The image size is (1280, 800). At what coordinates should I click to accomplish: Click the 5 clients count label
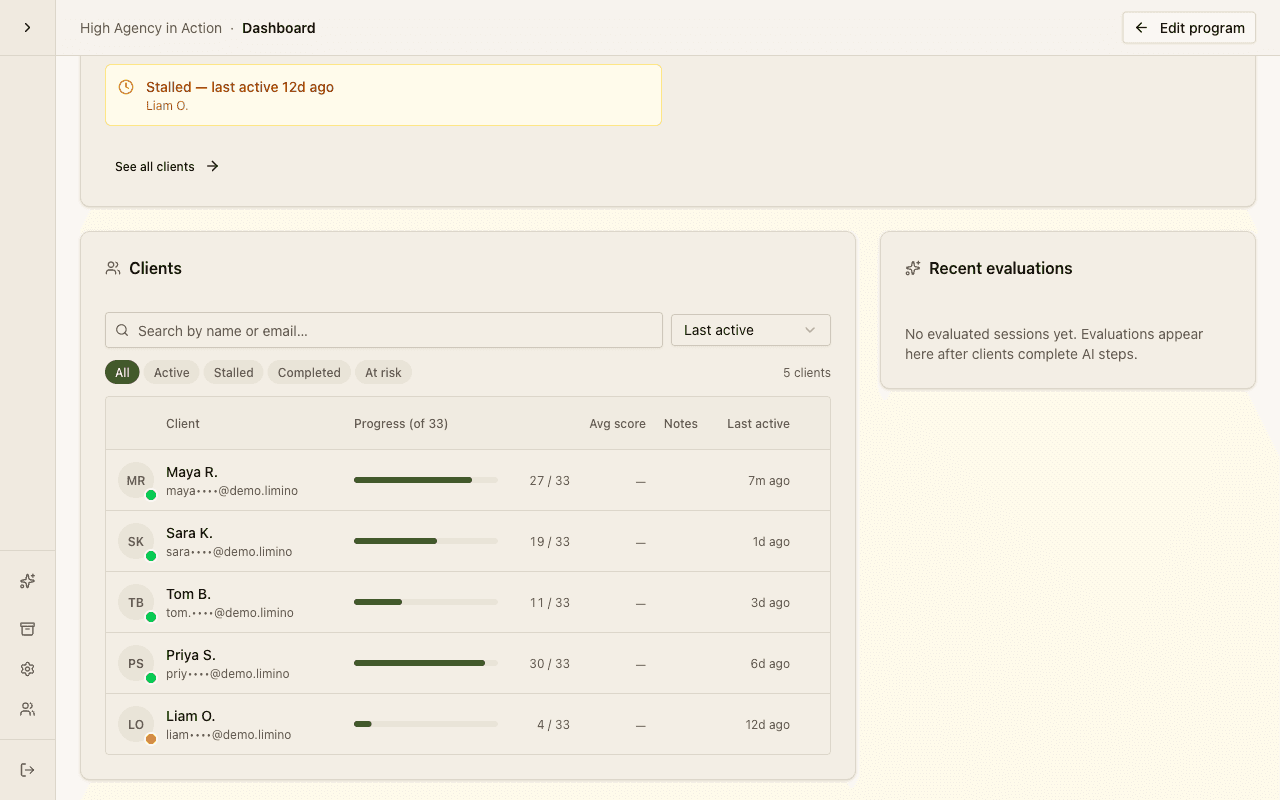tap(807, 373)
